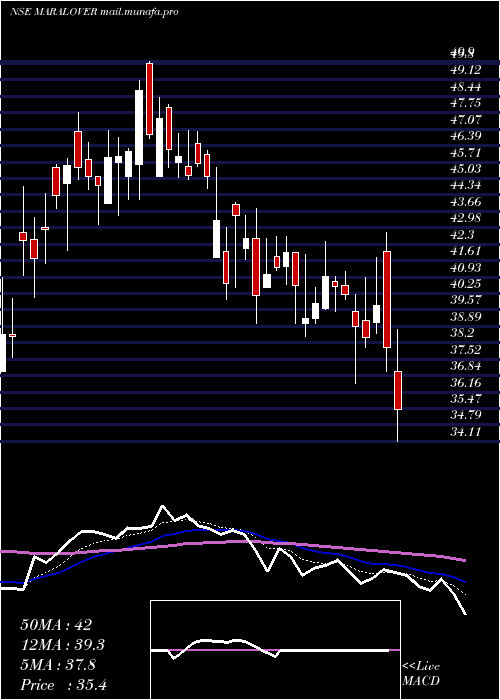Click the 38.2 price axis label
The image size is (500, 700).
[462, 333]
